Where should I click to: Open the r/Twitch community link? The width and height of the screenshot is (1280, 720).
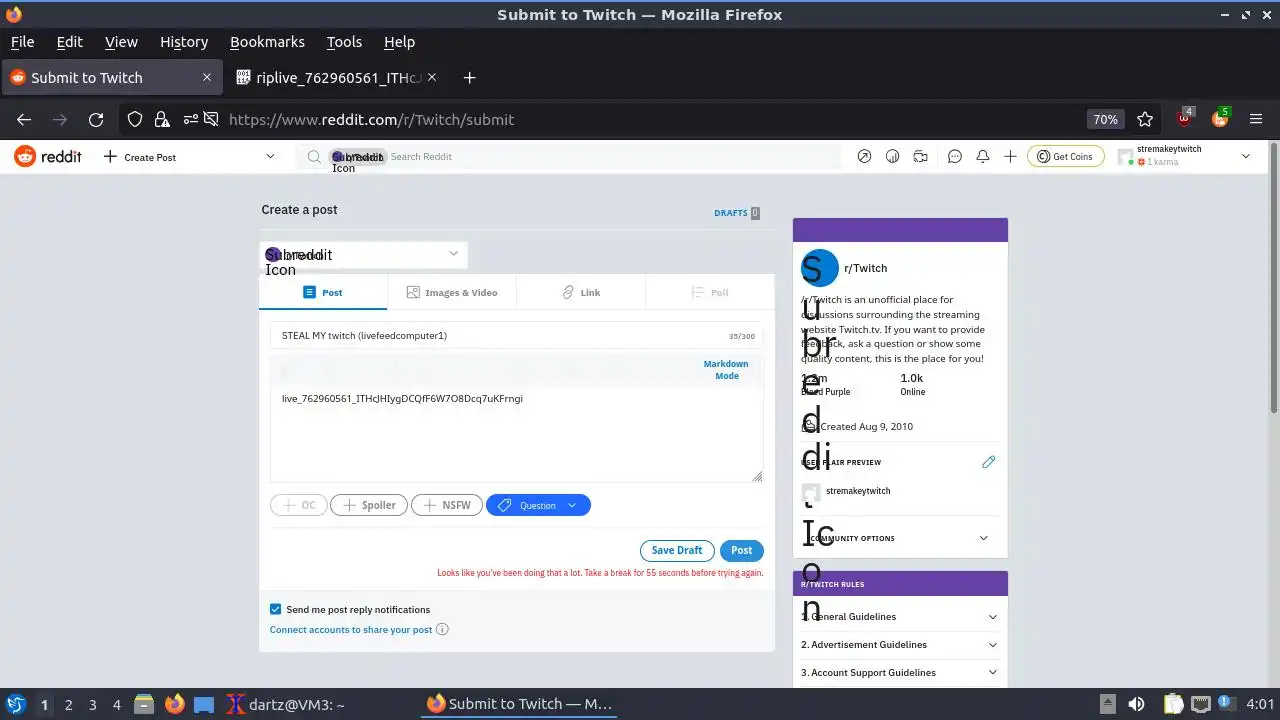pyautogui.click(x=866, y=268)
